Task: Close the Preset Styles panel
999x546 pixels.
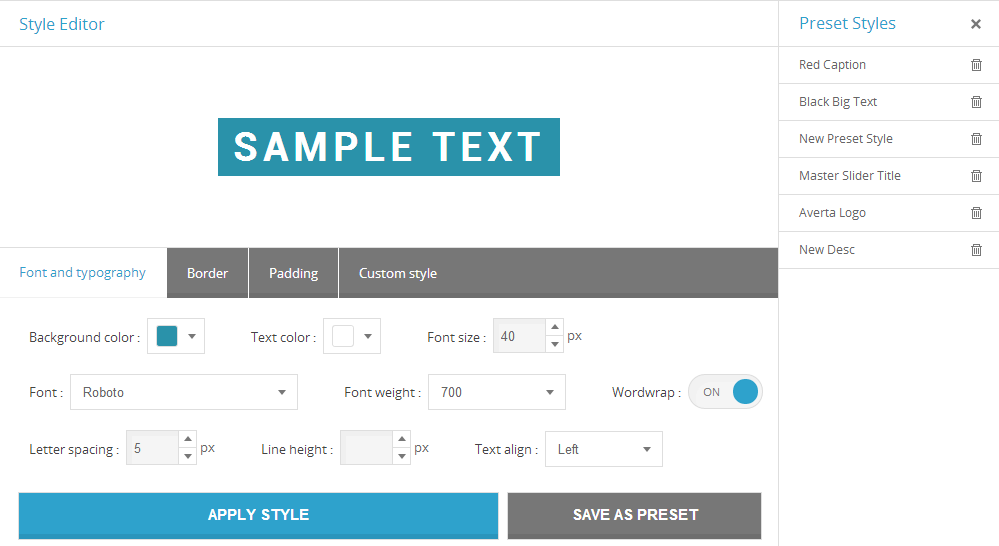Action: click(x=976, y=24)
